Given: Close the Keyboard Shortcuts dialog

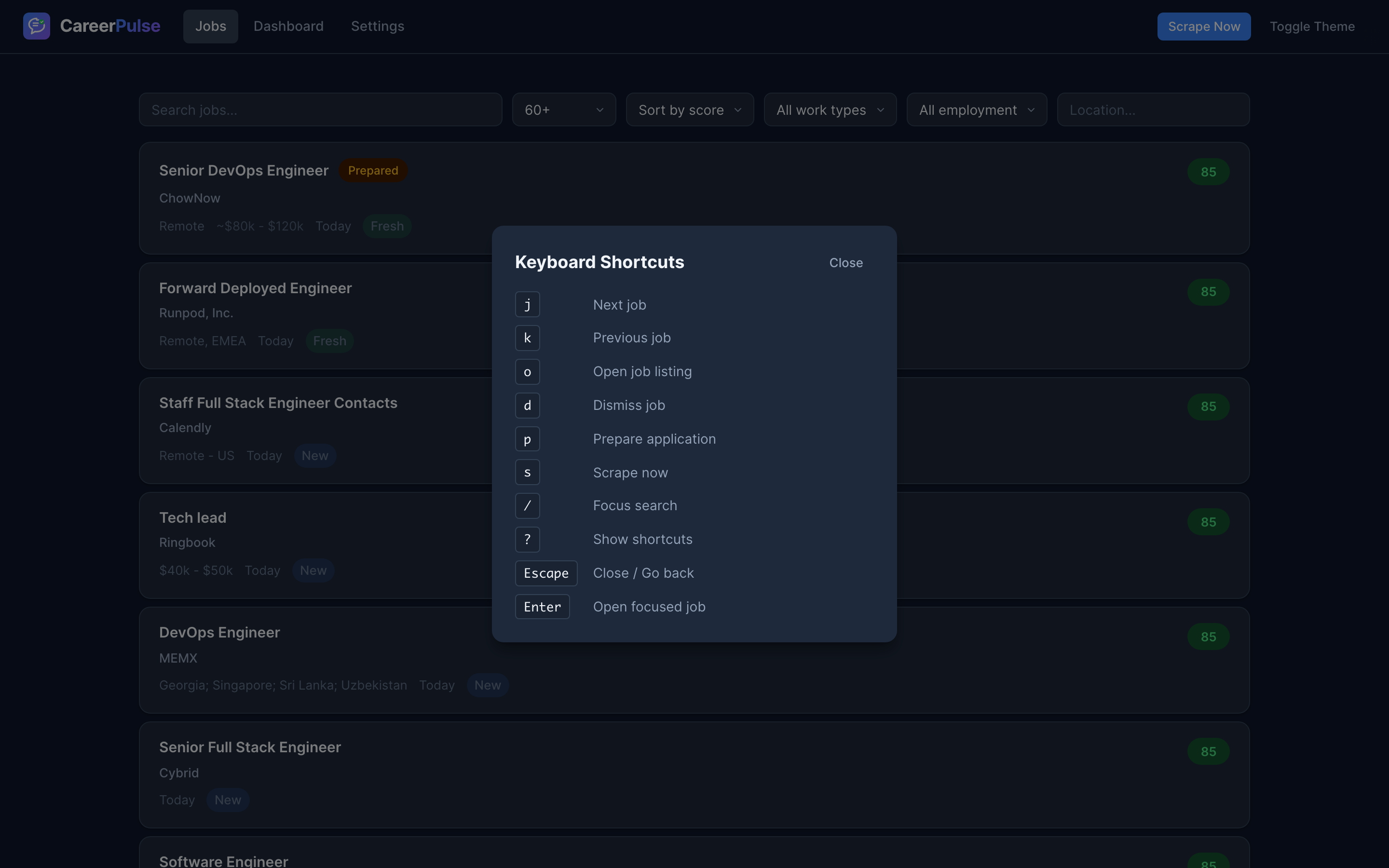Looking at the screenshot, I should pyautogui.click(x=845, y=262).
